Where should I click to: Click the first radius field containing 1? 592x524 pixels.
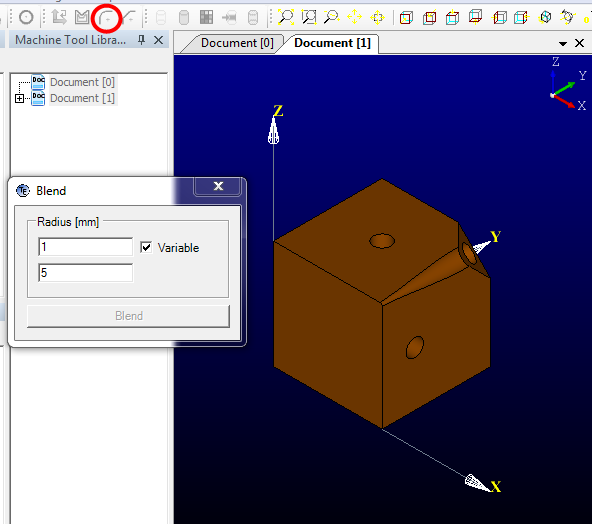tap(85, 247)
